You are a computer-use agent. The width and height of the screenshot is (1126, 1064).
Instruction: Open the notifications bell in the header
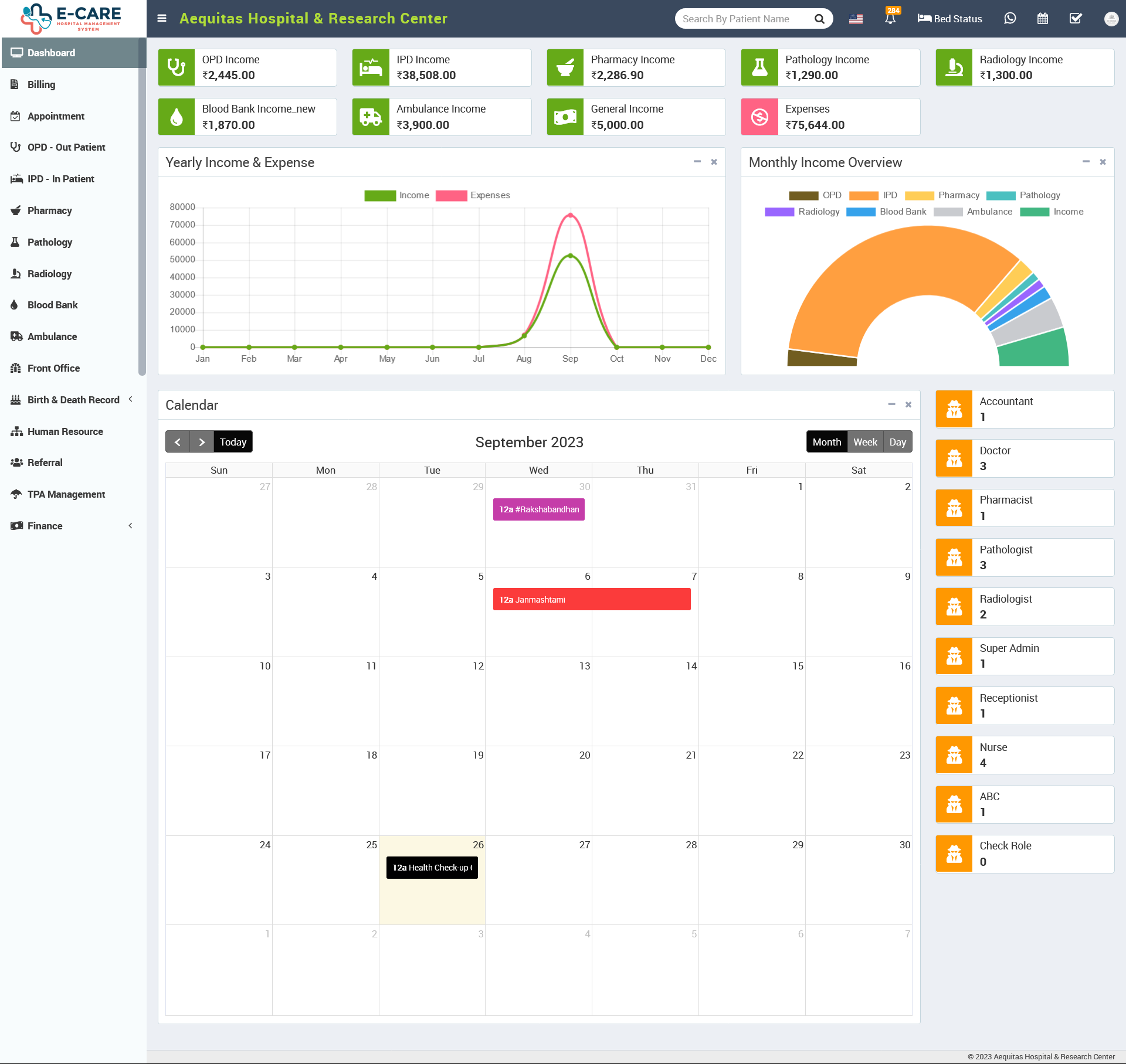coord(890,19)
